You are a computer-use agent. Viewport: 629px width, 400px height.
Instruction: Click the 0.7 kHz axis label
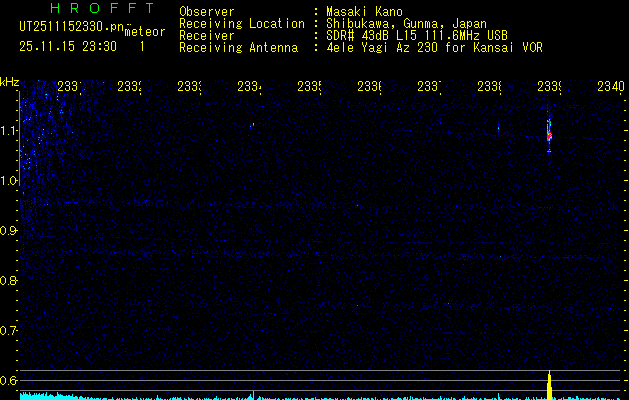point(9,330)
